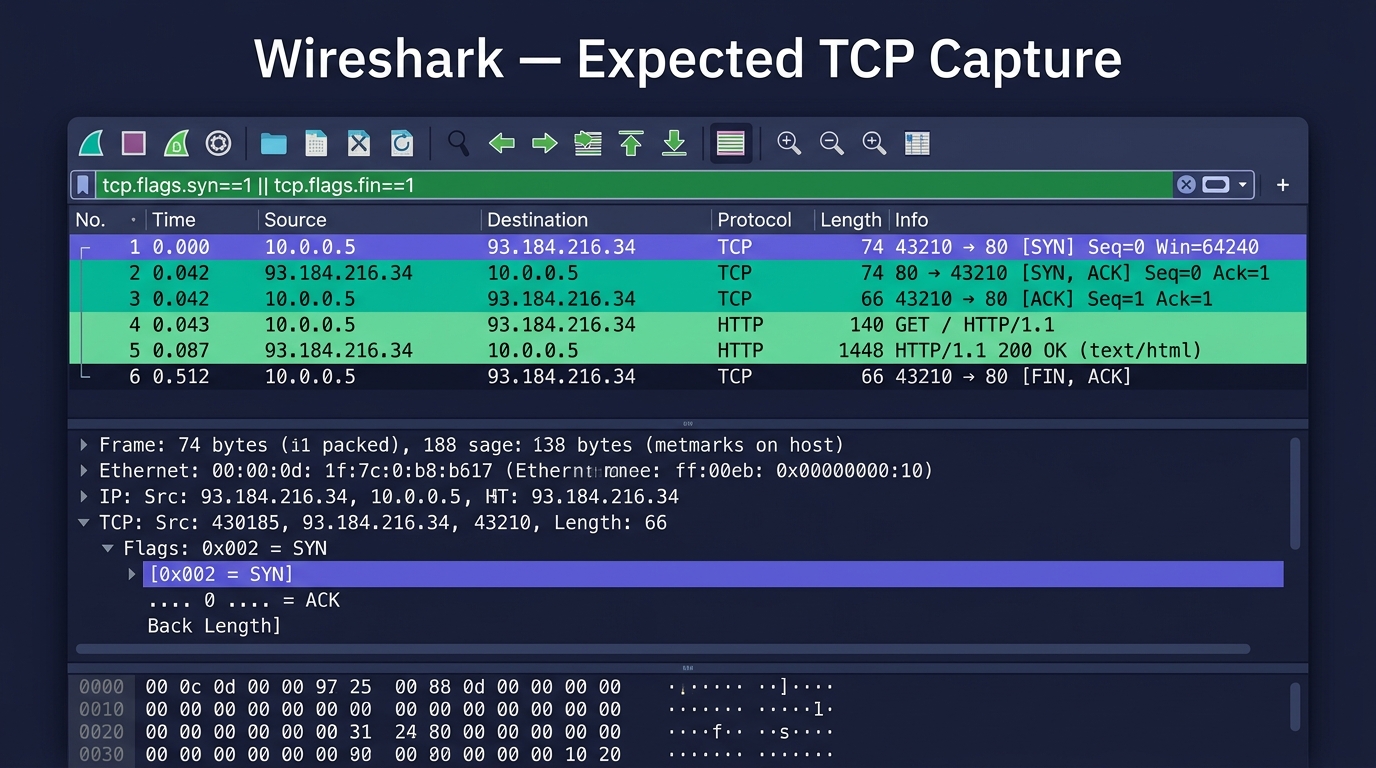Clear the display filter with X icon
This screenshot has width=1376, height=768.
coord(1186,185)
